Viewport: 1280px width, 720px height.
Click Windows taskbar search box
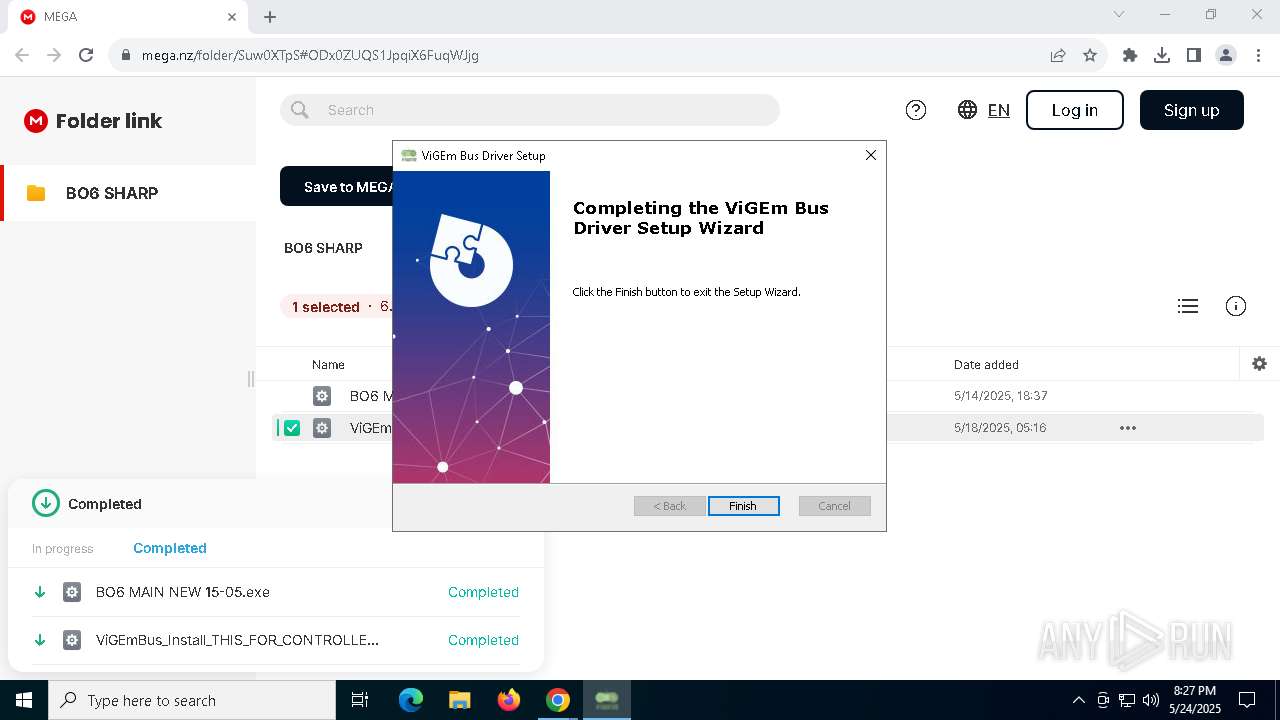click(192, 700)
